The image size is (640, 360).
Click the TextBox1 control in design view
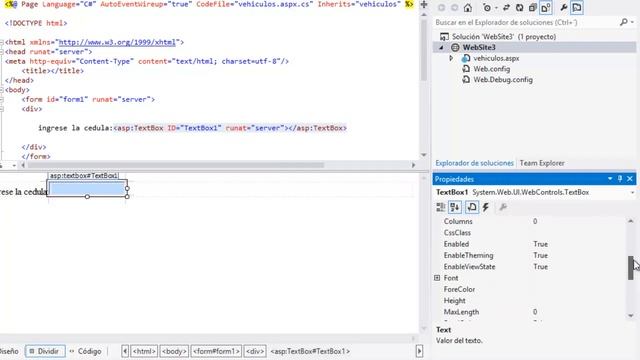87,189
